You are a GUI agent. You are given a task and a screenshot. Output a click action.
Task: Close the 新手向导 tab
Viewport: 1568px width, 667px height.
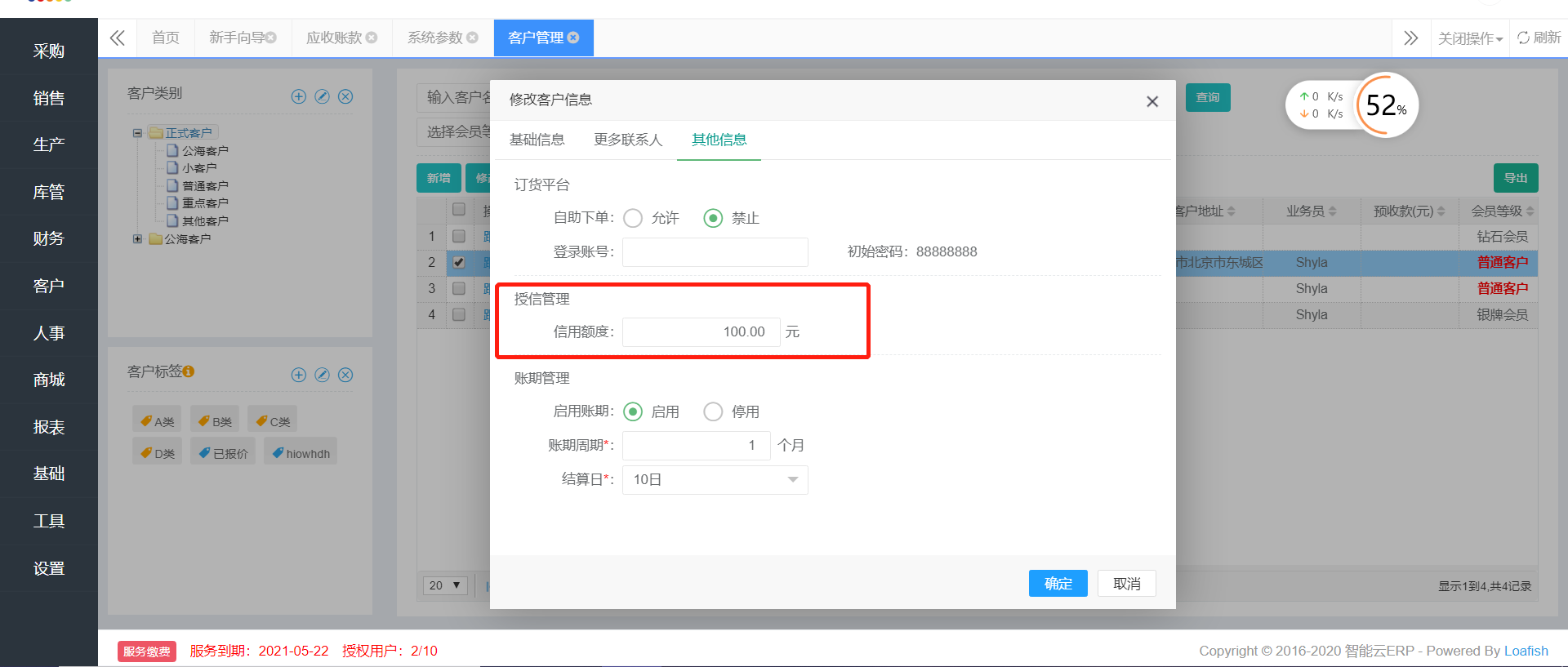[x=271, y=38]
